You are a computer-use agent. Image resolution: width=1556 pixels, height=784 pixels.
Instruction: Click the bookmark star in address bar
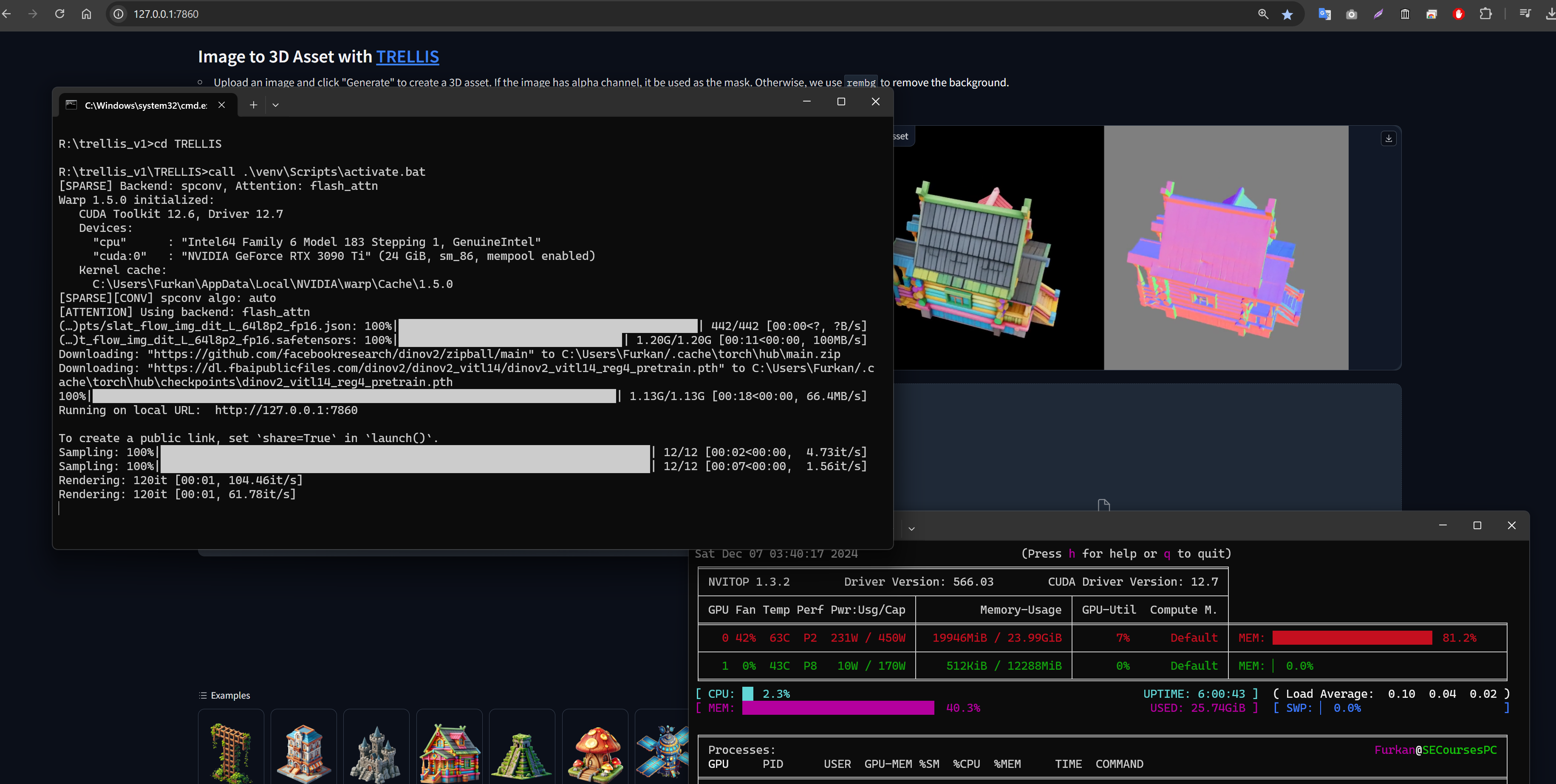point(1287,14)
